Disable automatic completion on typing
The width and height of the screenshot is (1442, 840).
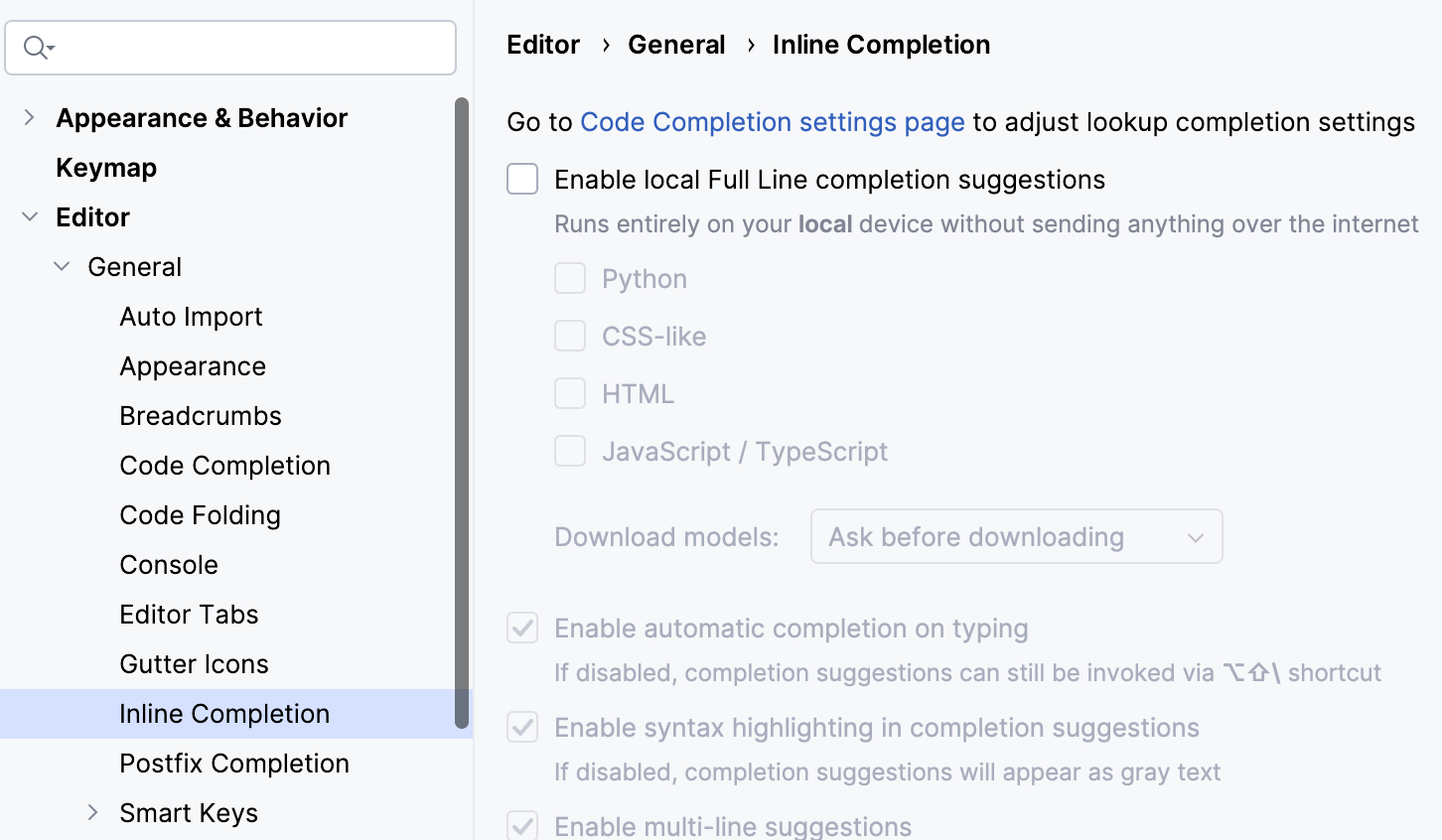[522, 629]
